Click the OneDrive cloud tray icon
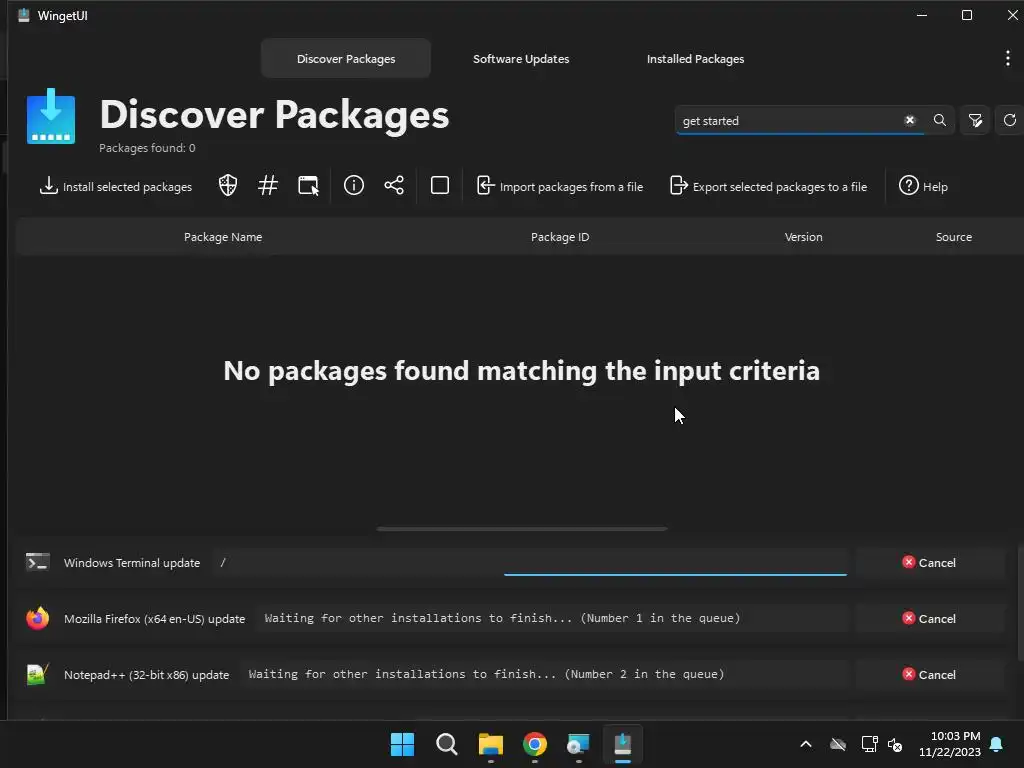Viewport: 1024px width, 768px height. [838, 744]
